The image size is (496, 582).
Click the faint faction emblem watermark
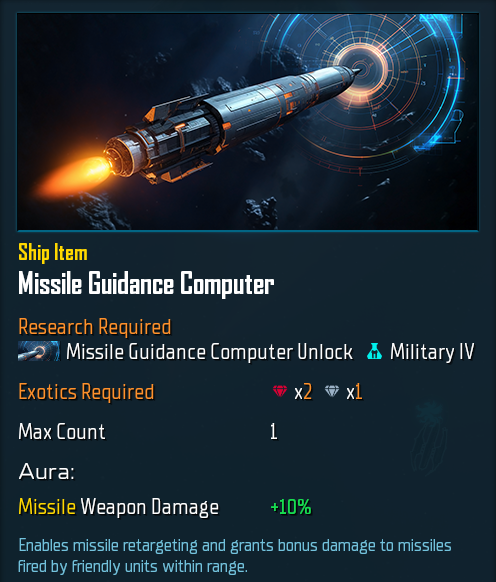coord(430,439)
